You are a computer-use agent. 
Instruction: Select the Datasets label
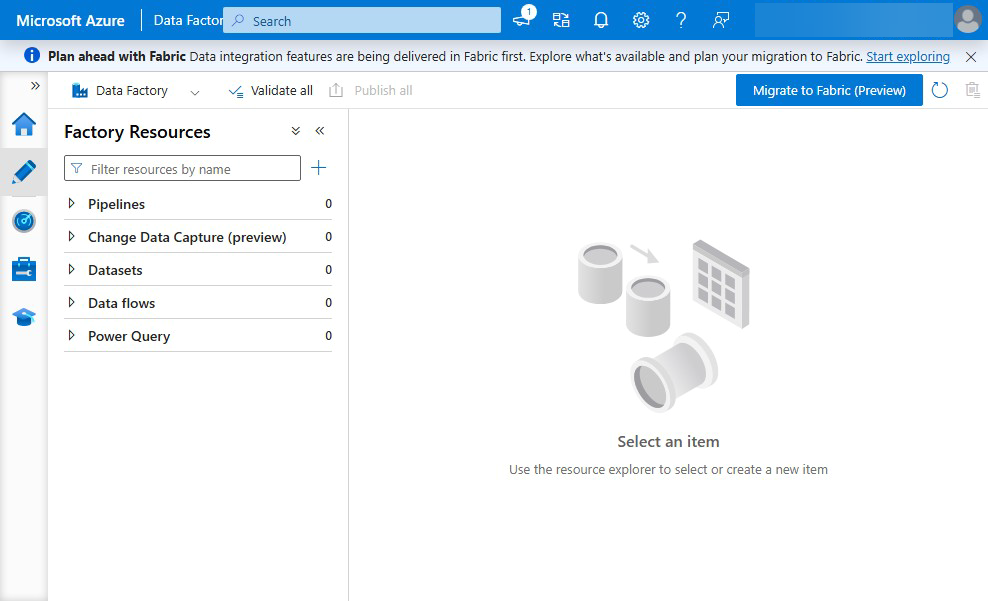coord(115,270)
